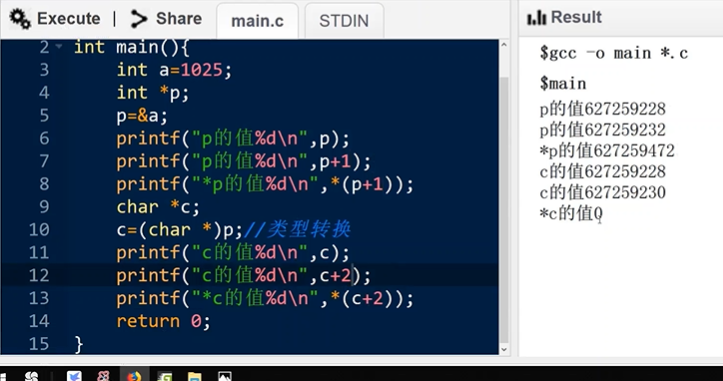Collapse the main function fold arrow at line 2
723x381 pixels.
click(x=59, y=46)
